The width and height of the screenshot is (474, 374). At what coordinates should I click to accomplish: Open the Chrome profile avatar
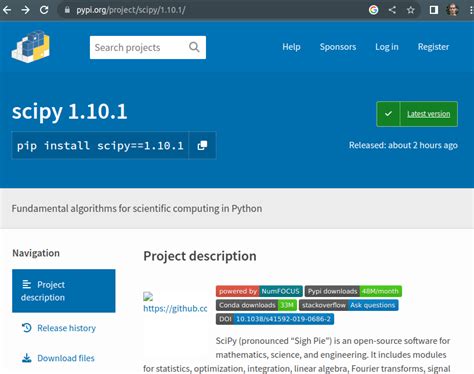coord(452,10)
